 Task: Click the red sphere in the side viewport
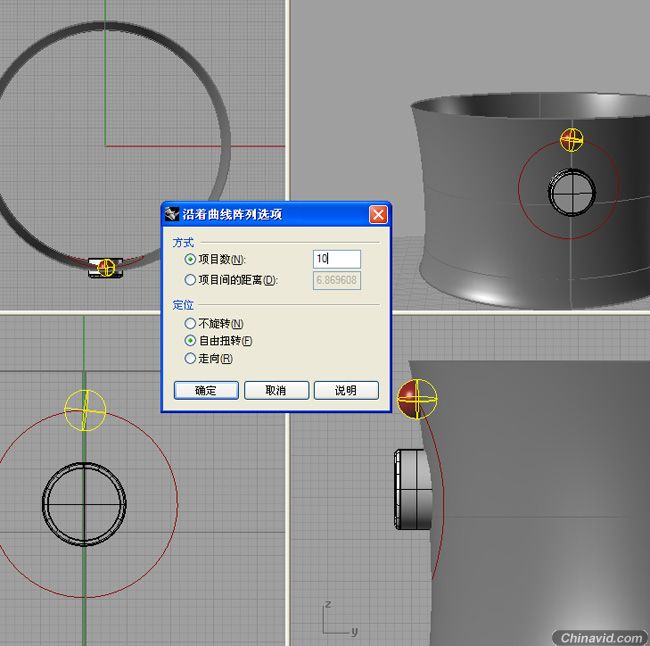[x=417, y=398]
